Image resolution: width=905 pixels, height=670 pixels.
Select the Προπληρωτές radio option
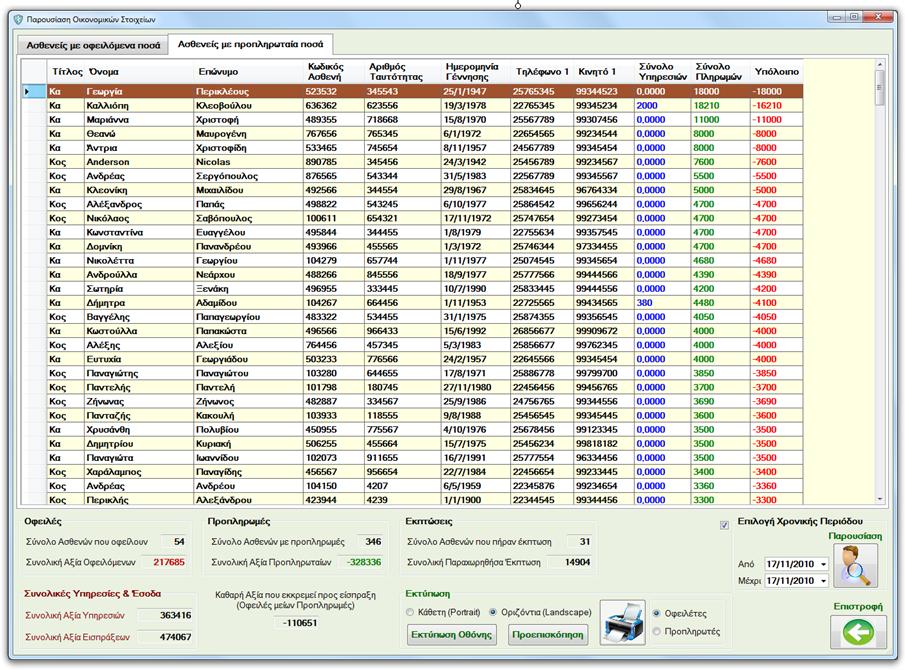coord(657,631)
